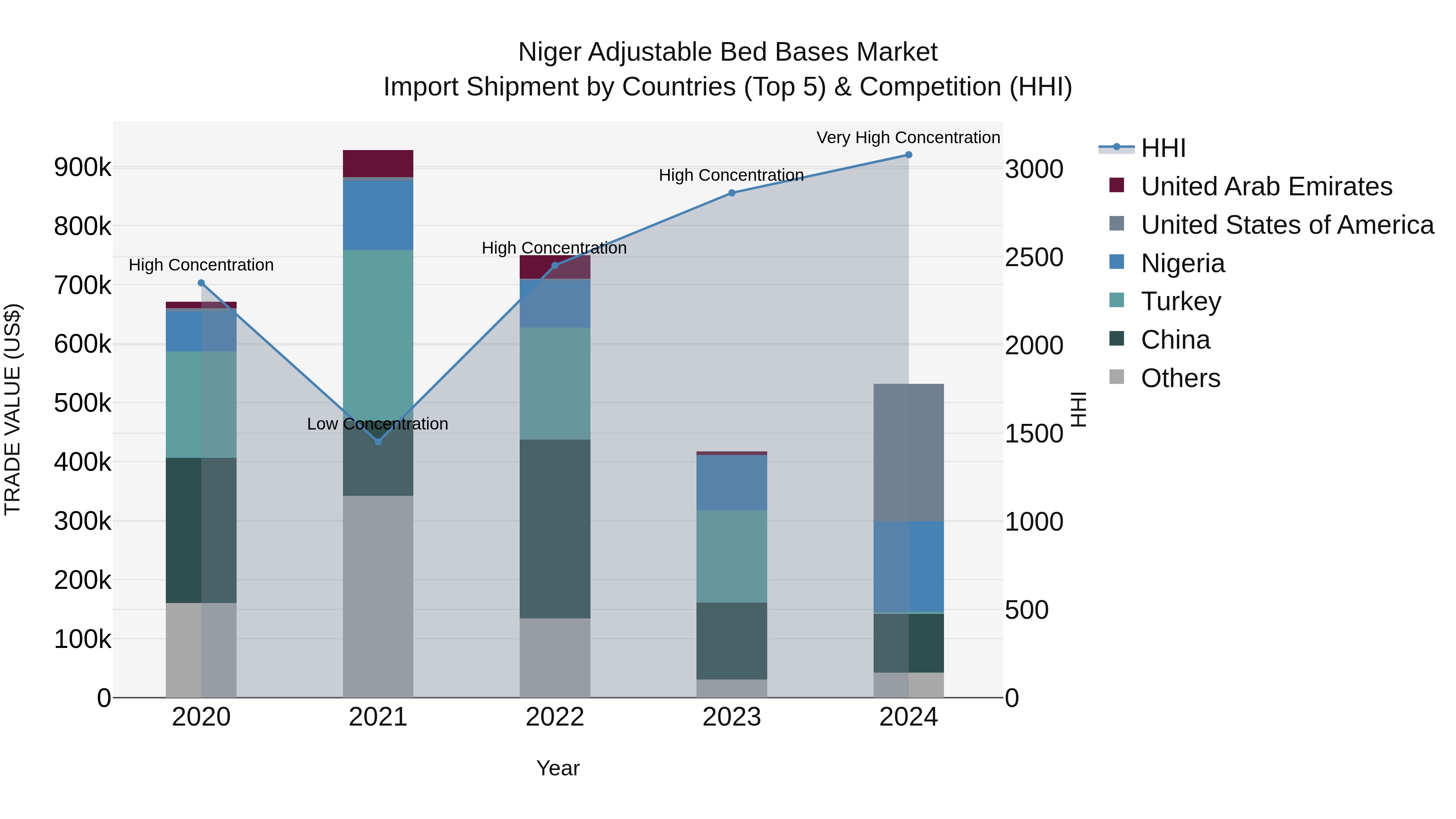Toggle the Others legend entry
The width and height of the screenshot is (1456, 819).
tap(1165, 378)
